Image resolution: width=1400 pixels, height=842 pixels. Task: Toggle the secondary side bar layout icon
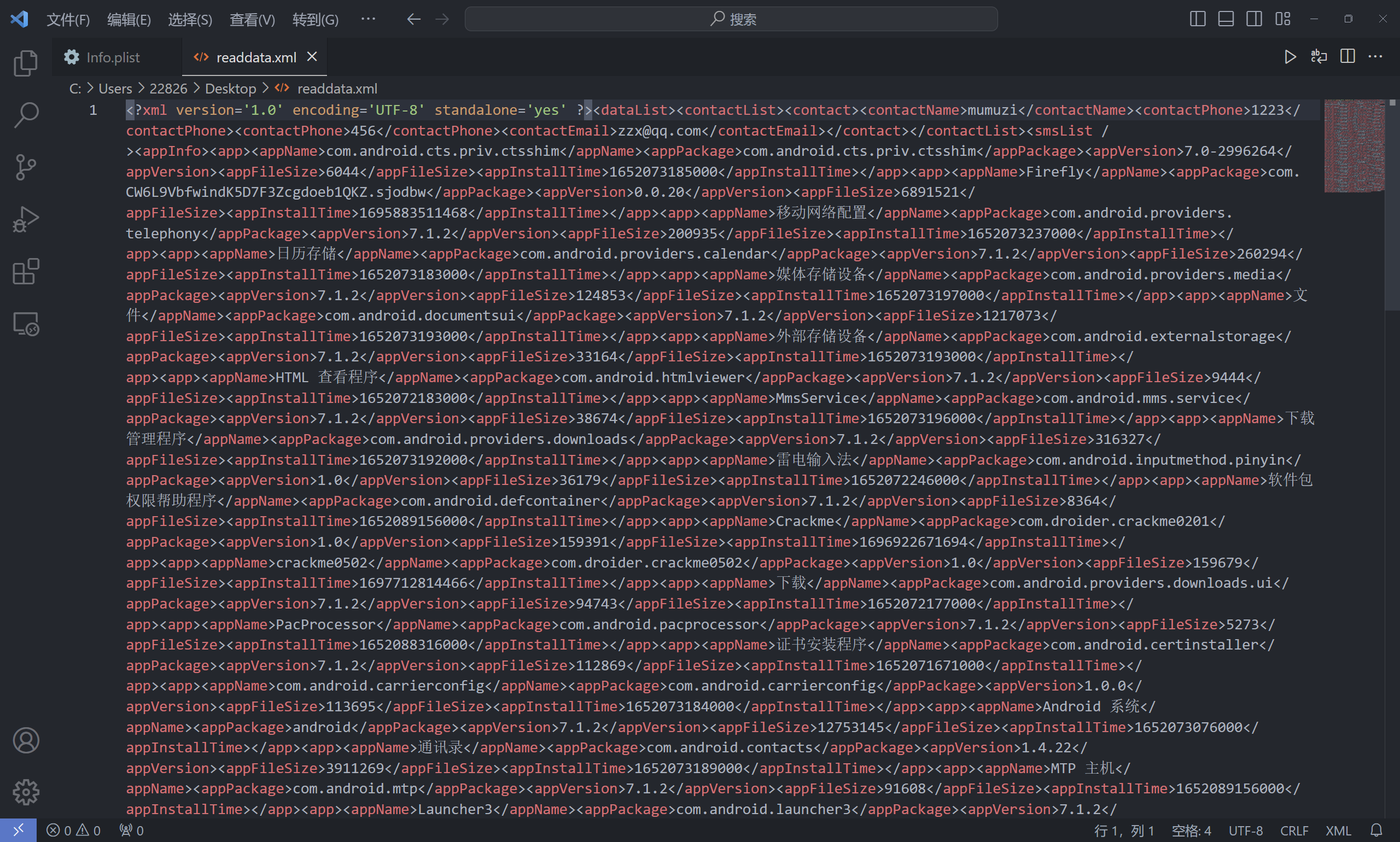tap(1254, 19)
